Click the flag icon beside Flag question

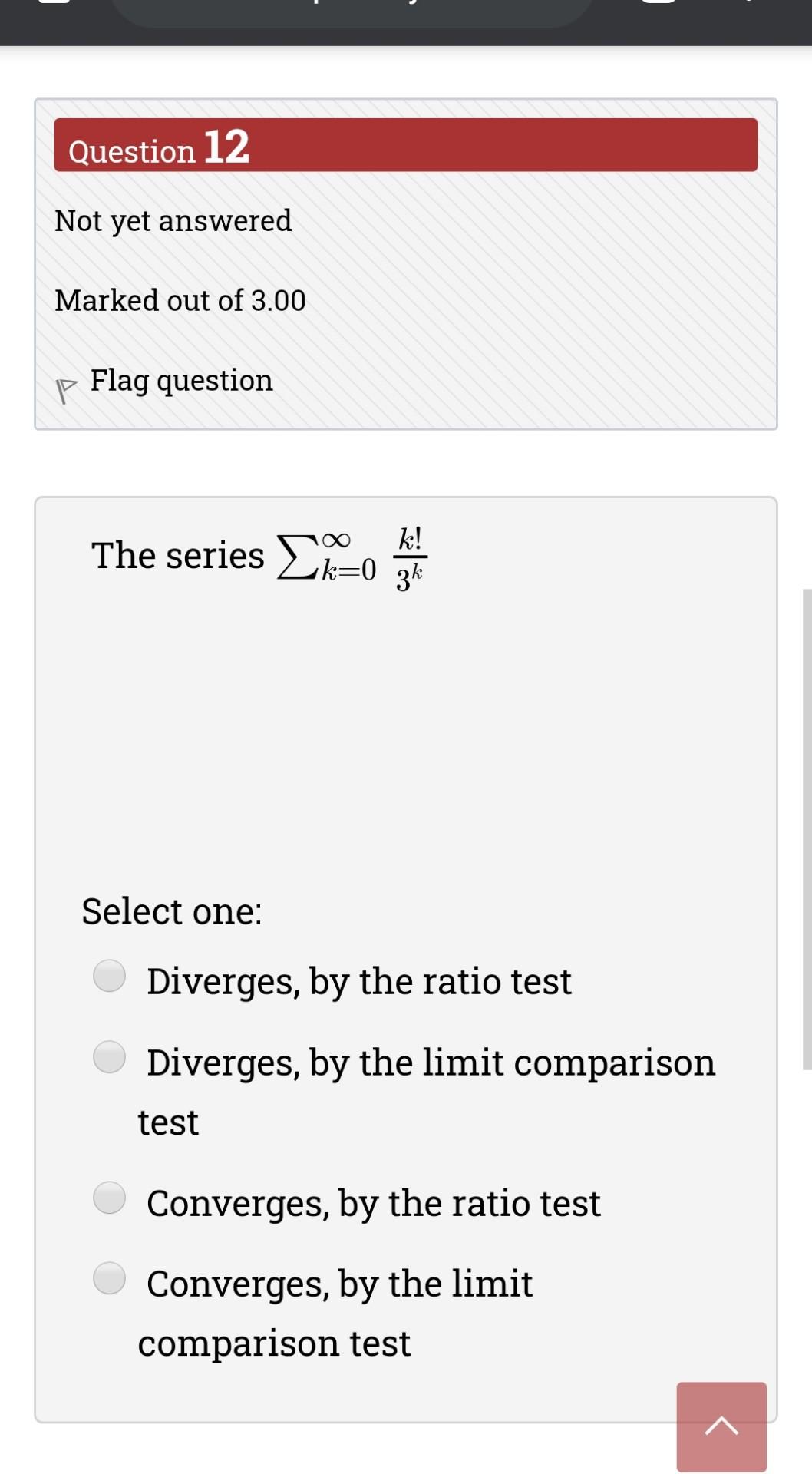pos(66,389)
